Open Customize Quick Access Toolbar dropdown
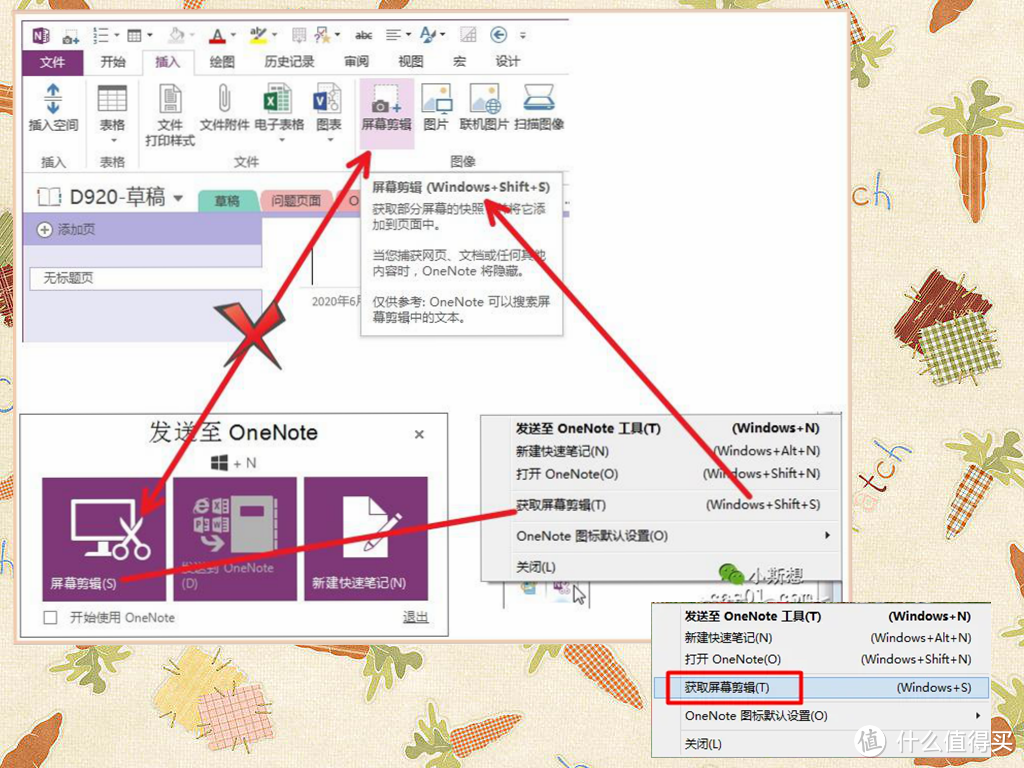Screen dimensions: 1024x768 click(522, 35)
